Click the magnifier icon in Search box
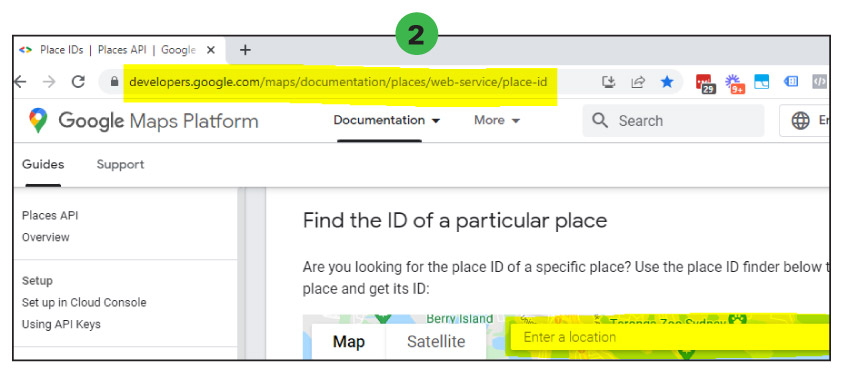Screen dimensions: 842x374 pos(600,120)
